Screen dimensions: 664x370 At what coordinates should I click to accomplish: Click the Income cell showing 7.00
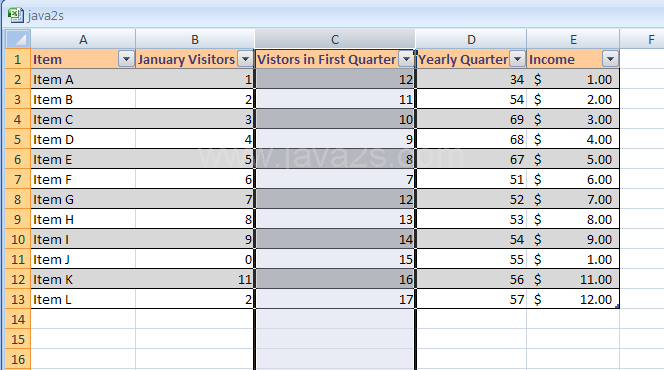[573, 199]
